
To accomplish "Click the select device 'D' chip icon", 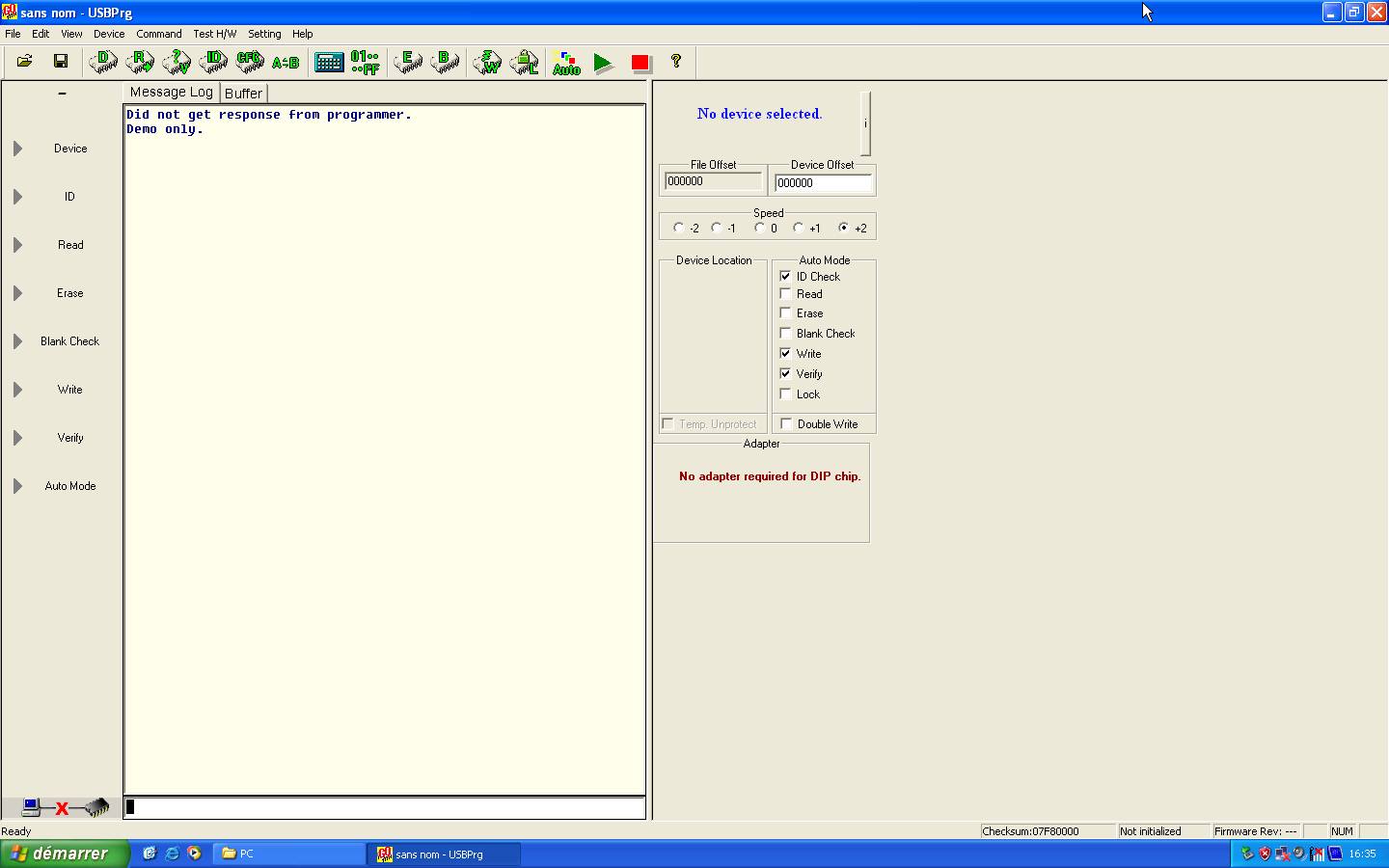I will pyautogui.click(x=103, y=62).
